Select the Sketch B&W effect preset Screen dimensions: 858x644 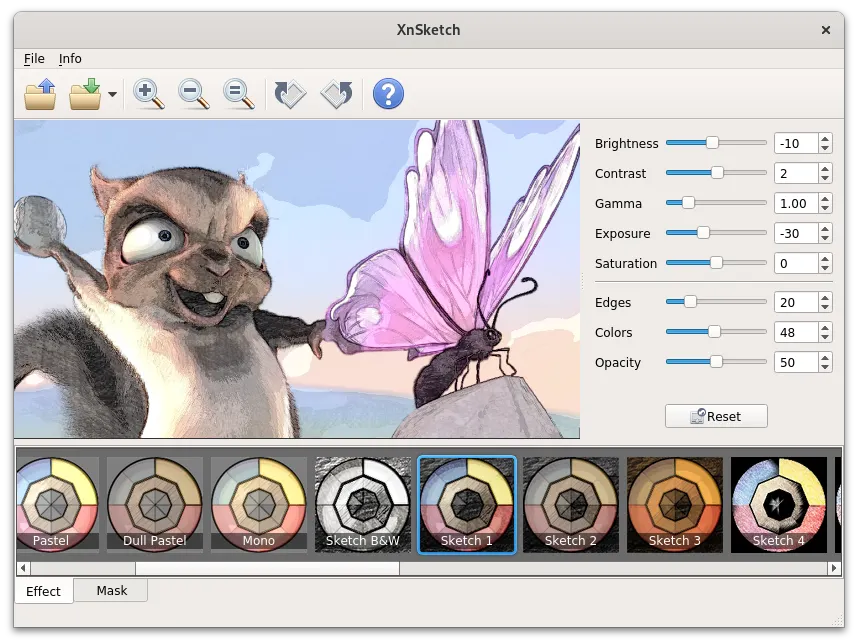coord(363,504)
